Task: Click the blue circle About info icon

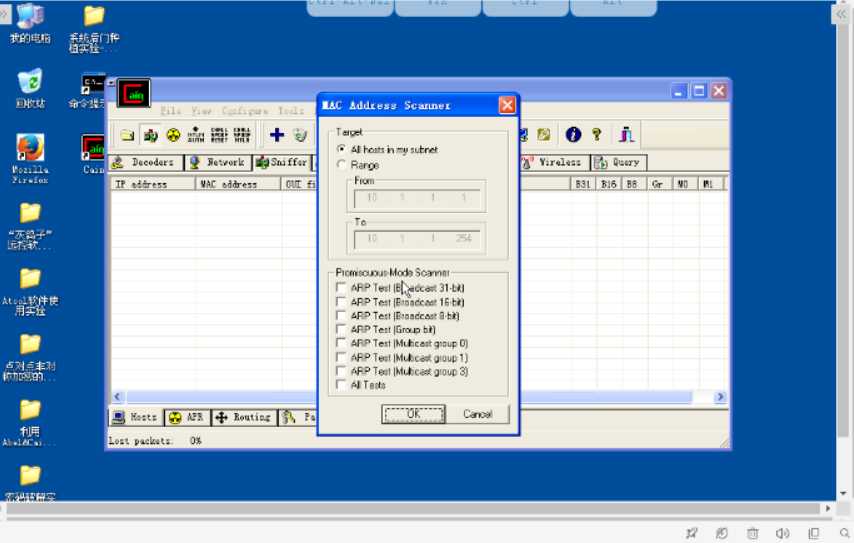Action: point(573,134)
